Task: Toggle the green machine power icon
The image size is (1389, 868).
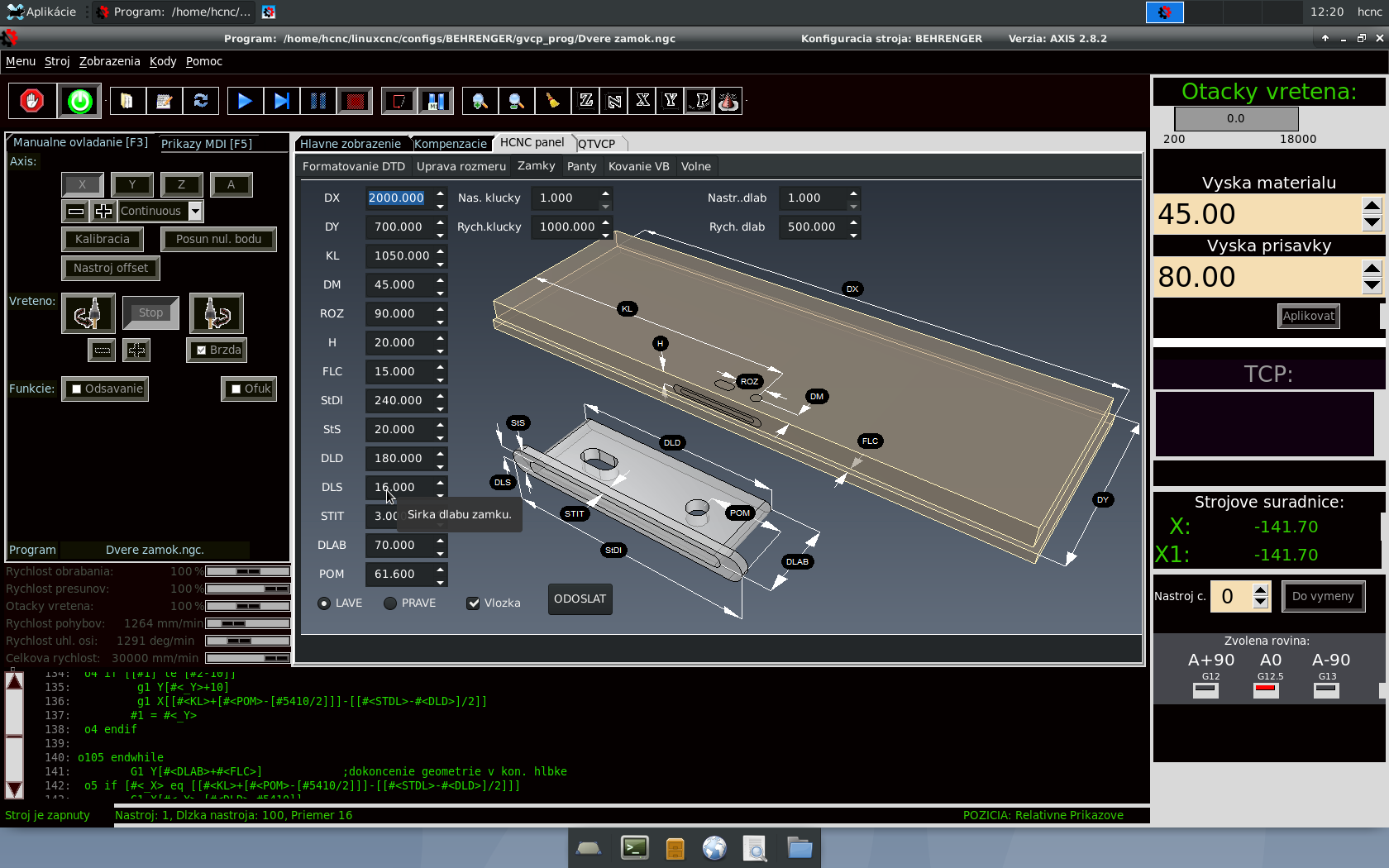Action: click(x=79, y=101)
